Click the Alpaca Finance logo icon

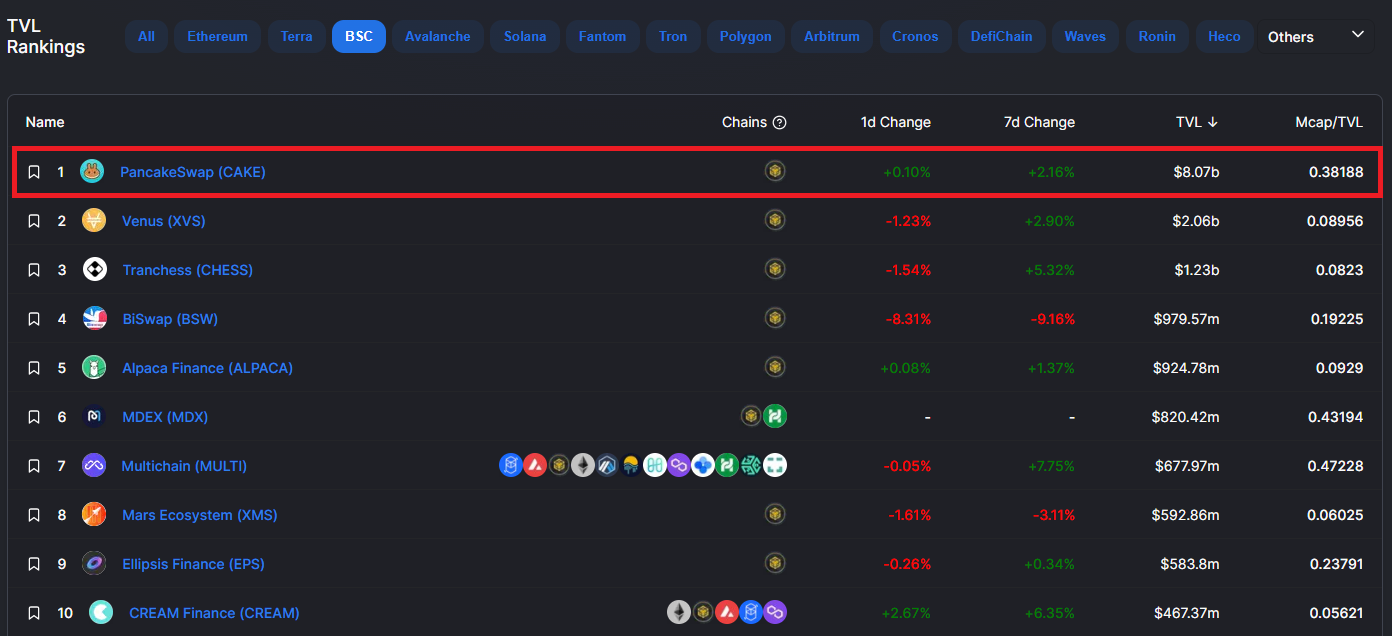coord(94,368)
